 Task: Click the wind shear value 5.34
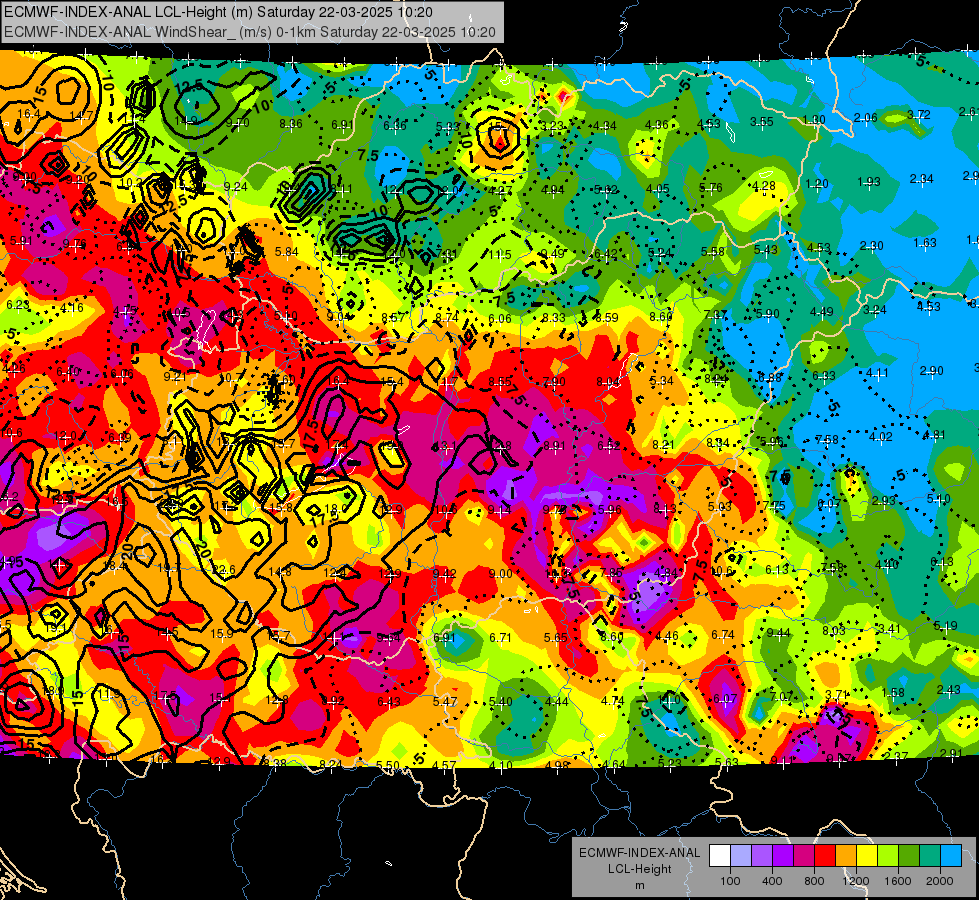(661, 380)
